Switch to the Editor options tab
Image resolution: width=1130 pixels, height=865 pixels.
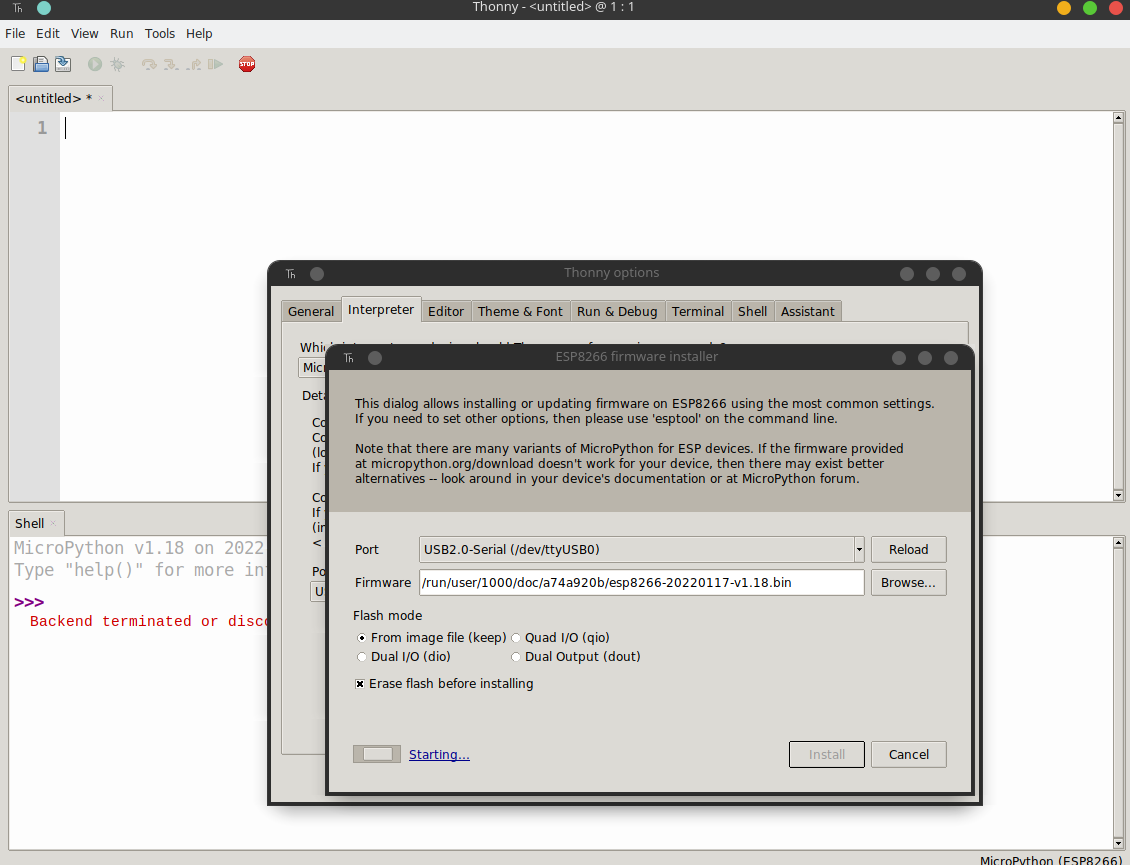tap(445, 311)
